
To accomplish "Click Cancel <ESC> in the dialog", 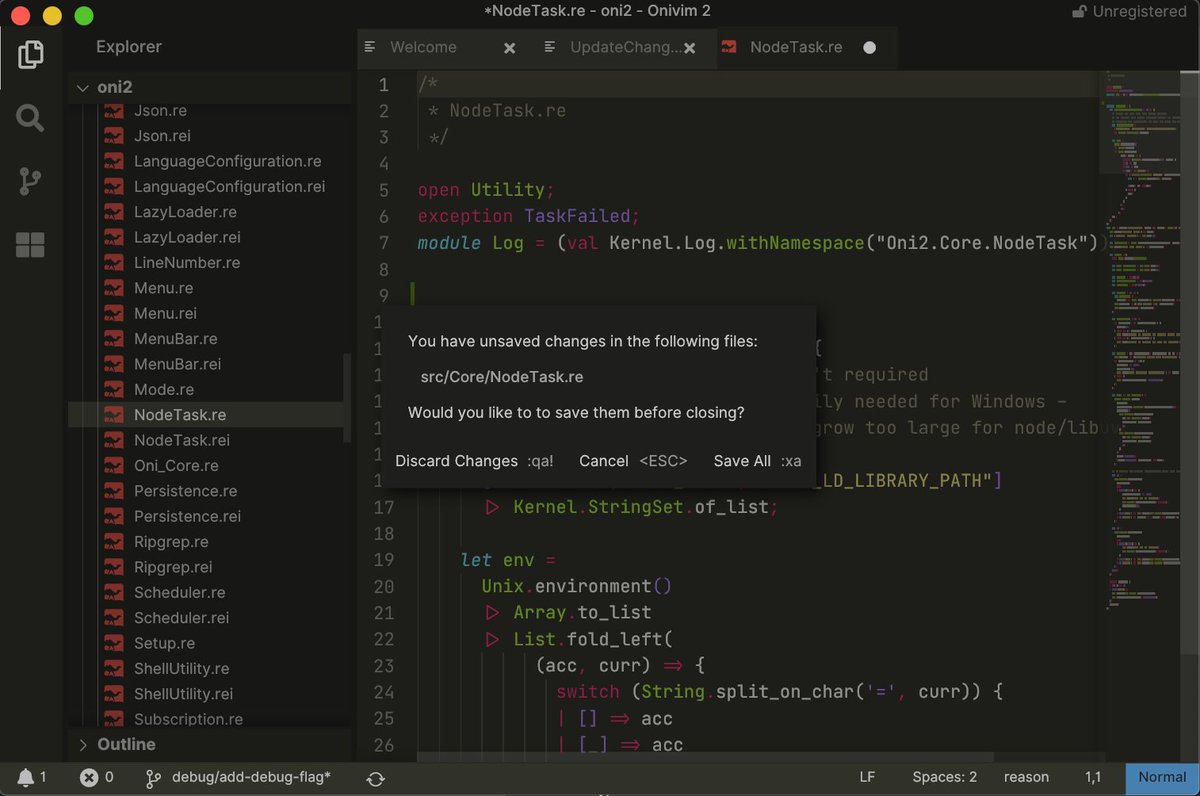I will pyautogui.click(x=633, y=461).
